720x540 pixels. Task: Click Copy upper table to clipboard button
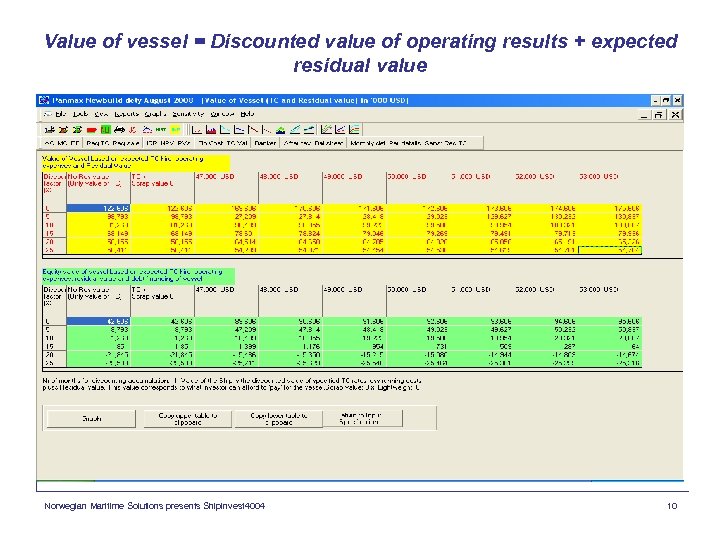[188, 418]
